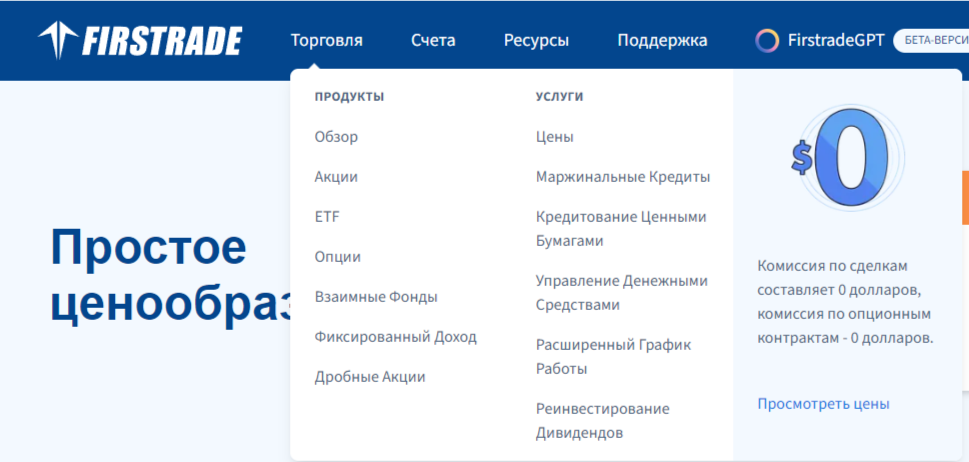Click the $0 commission graphic
Screen dimensions: 969x462
coord(847,158)
